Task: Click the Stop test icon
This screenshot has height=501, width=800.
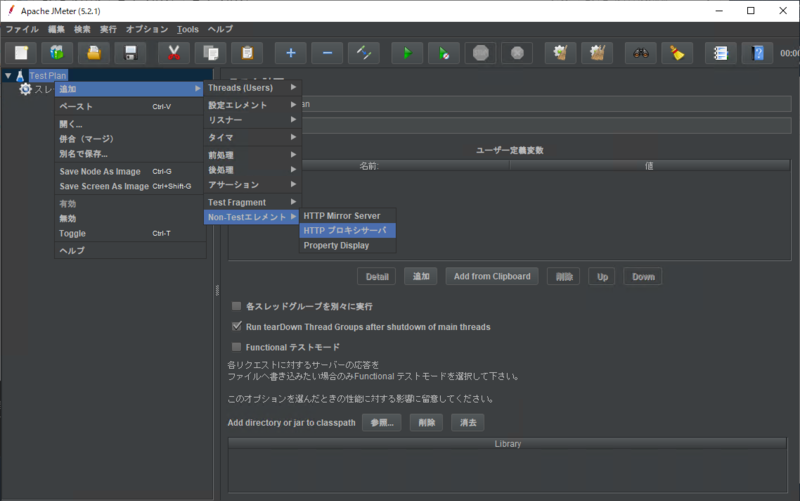Action: (x=481, y=53)
